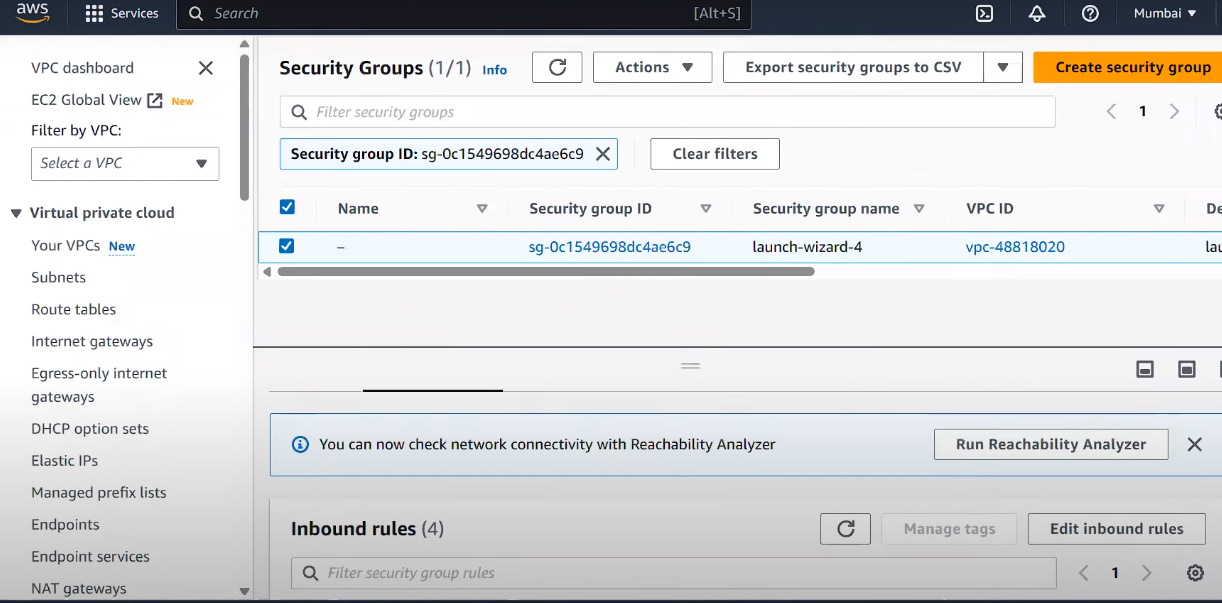Image resolution: width=1222 pixels, height=603 pixels.
Task: Close the VPC dashboard sidebar
Action: click(x=206, y=68)
